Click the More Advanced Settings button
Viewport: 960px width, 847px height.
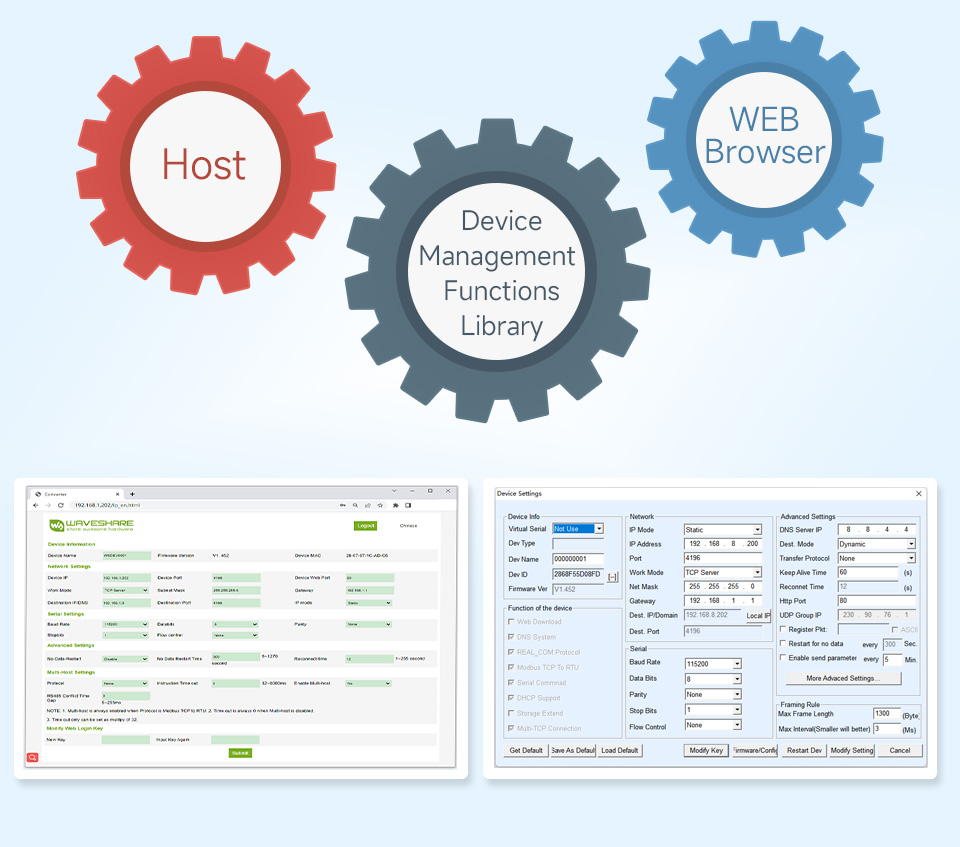coord(843,678)
